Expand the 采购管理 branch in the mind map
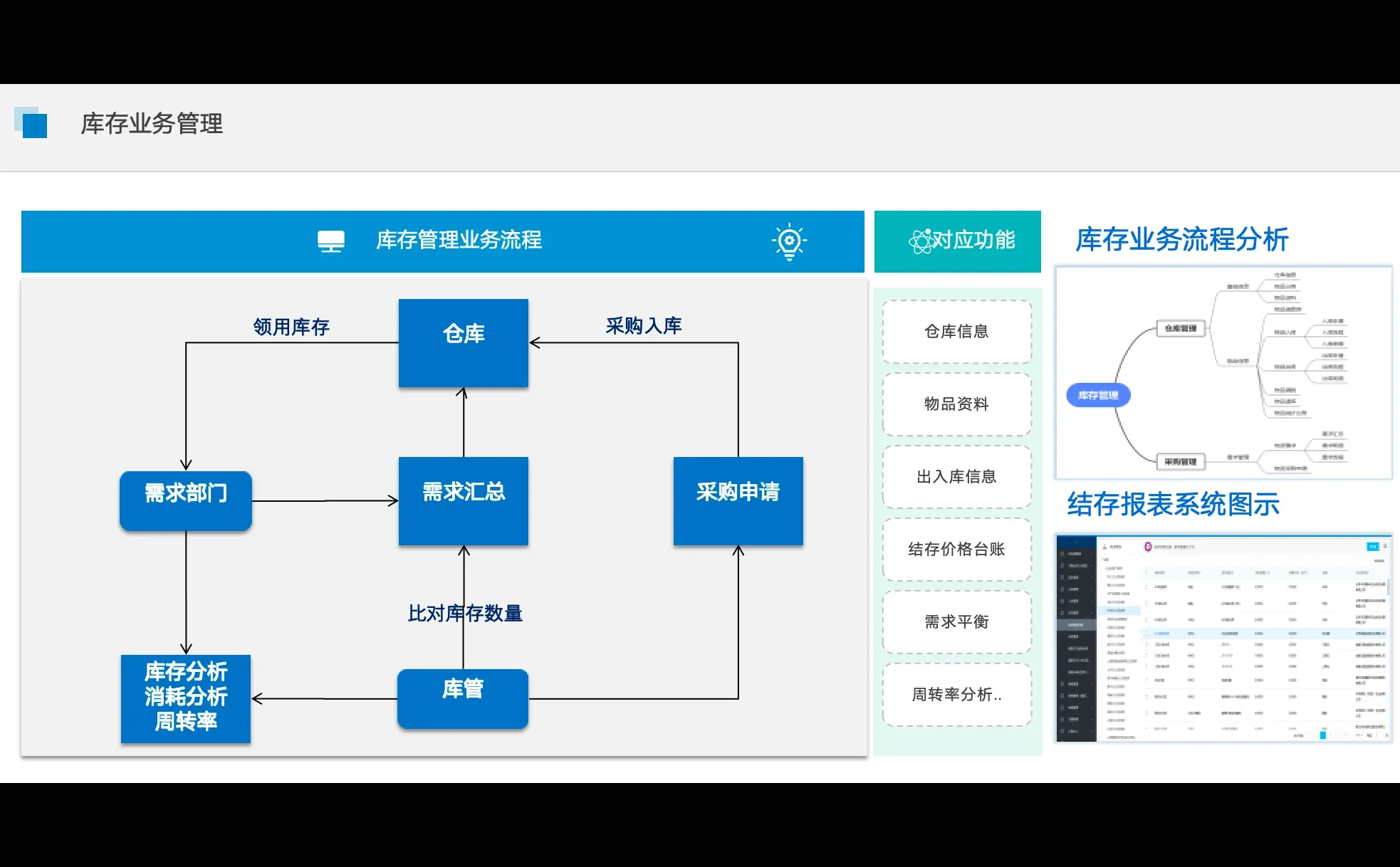 tap(1181, 461)
